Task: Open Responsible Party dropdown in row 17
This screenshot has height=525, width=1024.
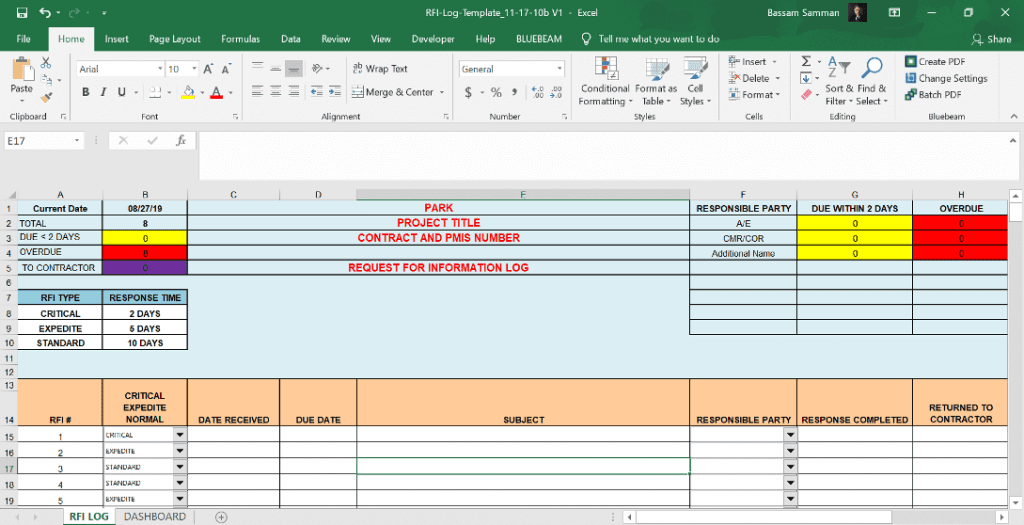Action: click(x=790, y=467)
